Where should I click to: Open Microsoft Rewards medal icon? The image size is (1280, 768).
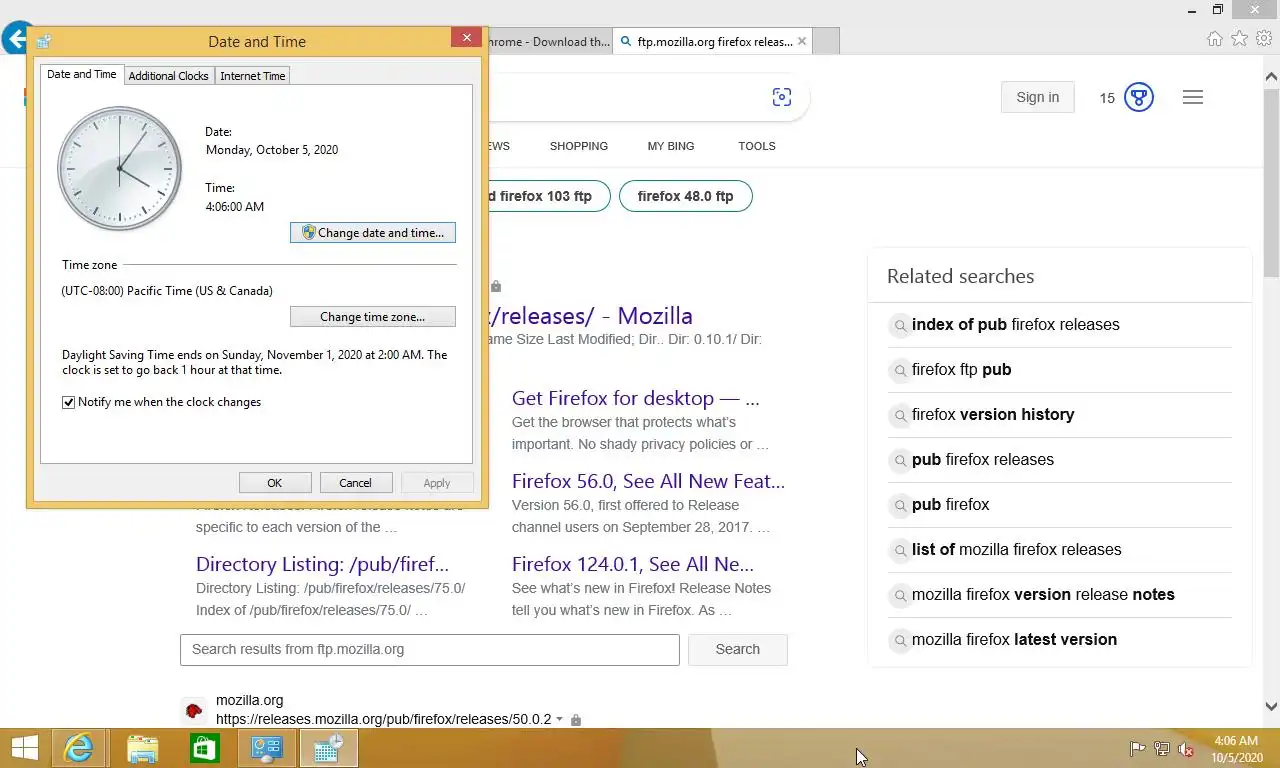(1139, 97)
